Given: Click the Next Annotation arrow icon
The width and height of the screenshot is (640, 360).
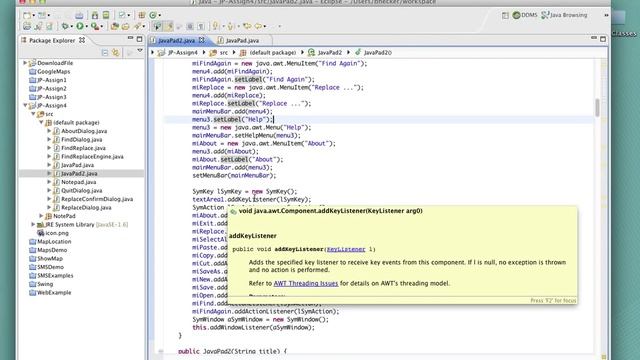Looking at the screenshot, I should point(216,27).
